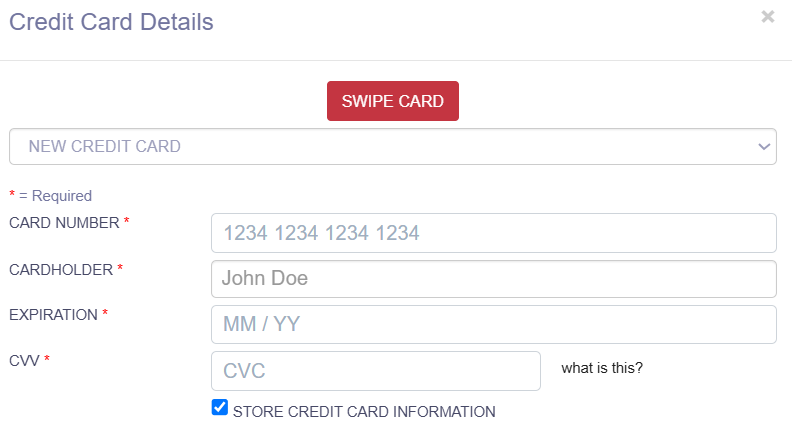Uncheck the Store Credit Card Information checkbox
Screen dimensions: 792x433
tap(220, 408)
